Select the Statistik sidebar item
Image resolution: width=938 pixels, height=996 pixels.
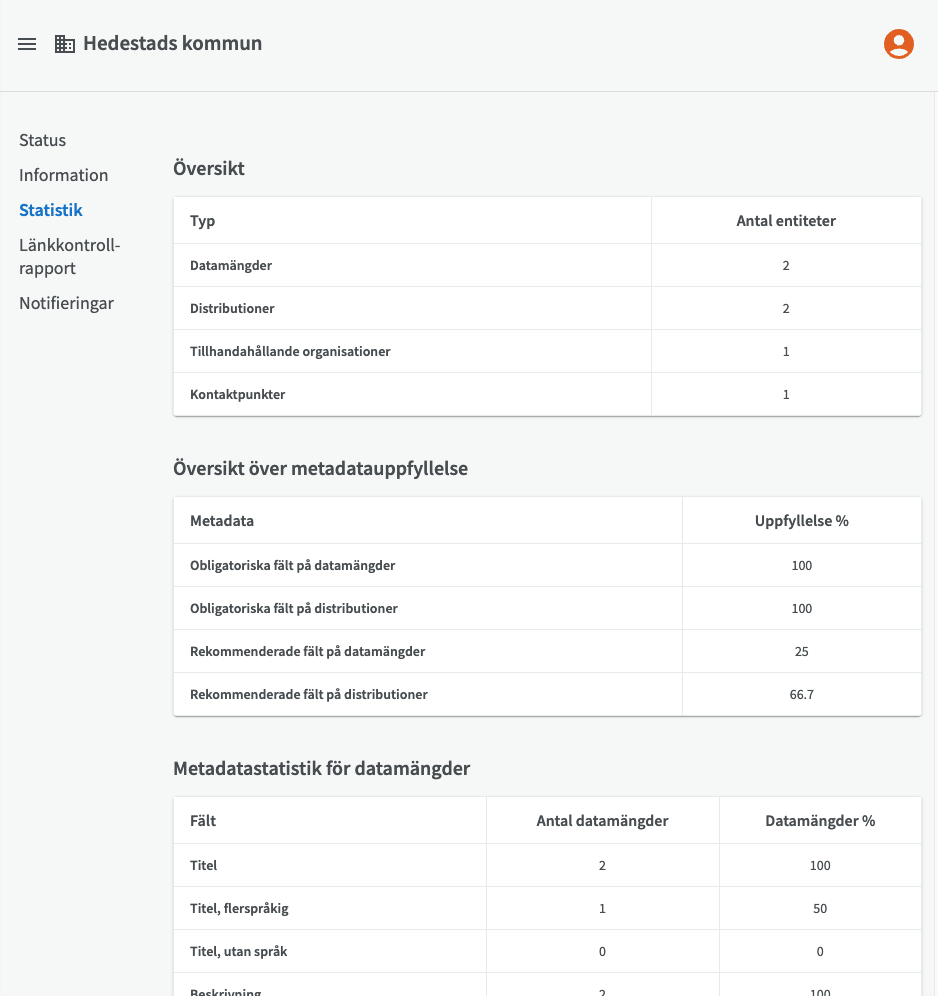coord(51,210)
